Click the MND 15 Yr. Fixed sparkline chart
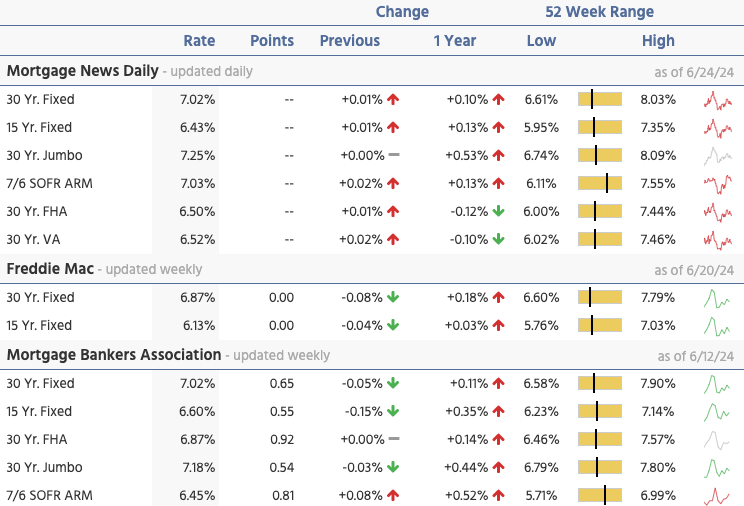 coord(718,128)
